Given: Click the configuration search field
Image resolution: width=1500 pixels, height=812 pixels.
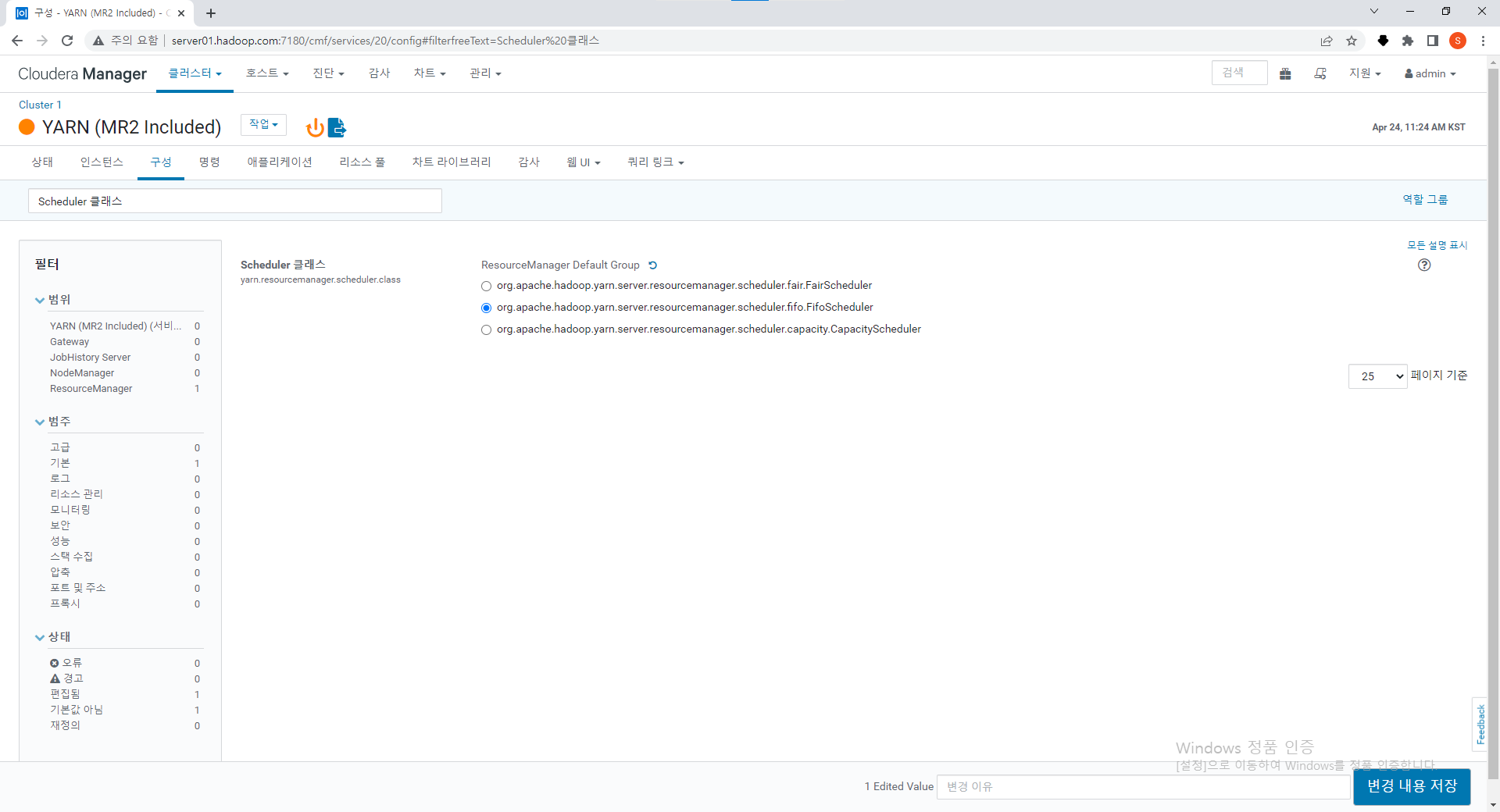Looking at the screenshot, I should click(235, 201).
